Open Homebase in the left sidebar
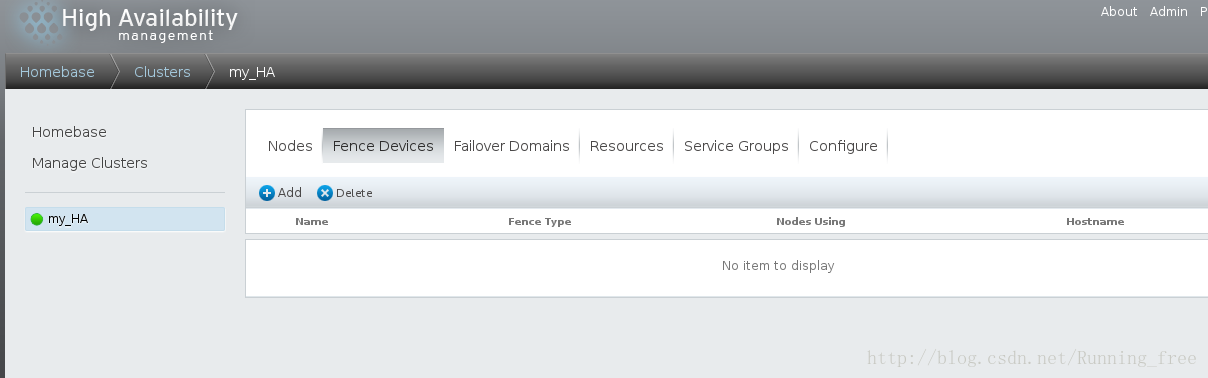1208x378 pixels. pyautogui.click(x=69, y=132)
